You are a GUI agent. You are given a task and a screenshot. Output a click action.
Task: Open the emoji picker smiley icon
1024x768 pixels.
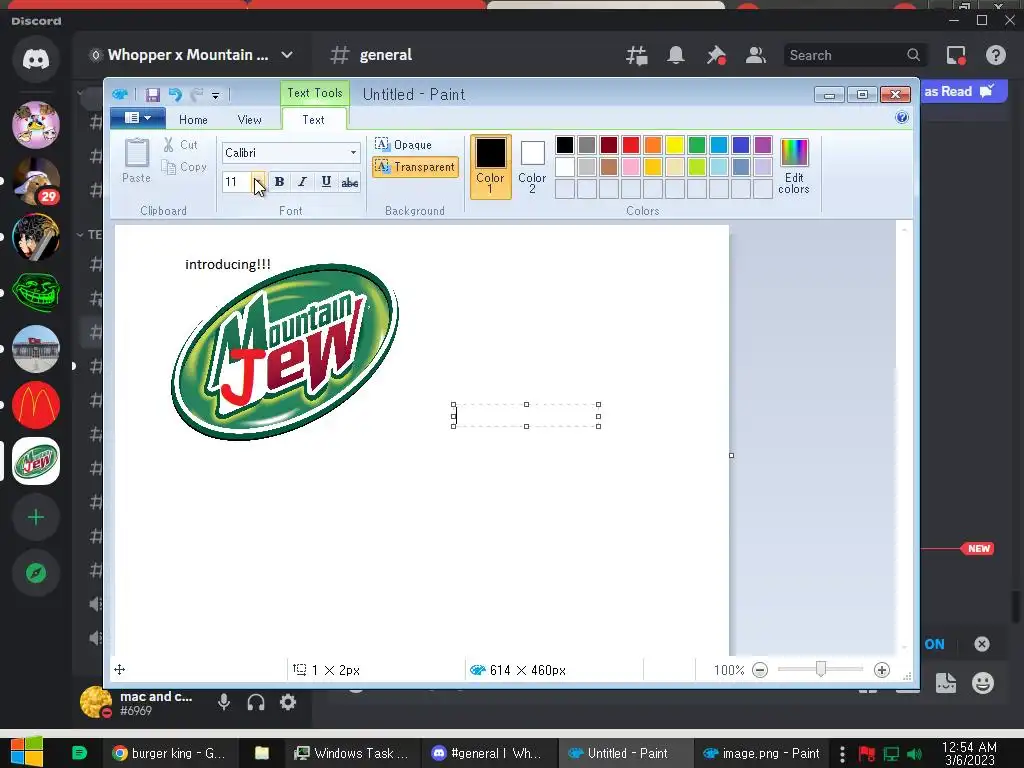[983, 683]
